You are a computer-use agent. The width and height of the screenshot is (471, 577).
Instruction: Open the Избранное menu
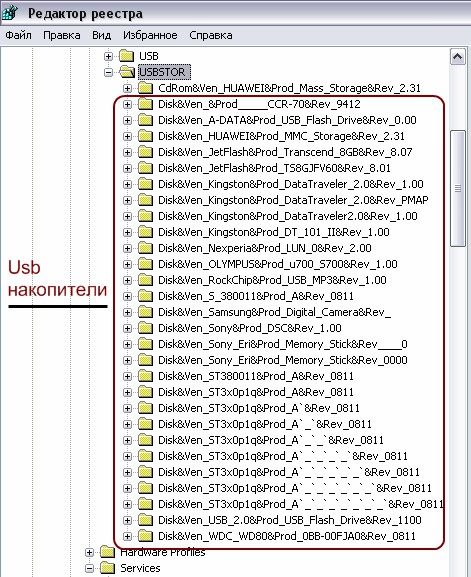[x=150, y=35]
